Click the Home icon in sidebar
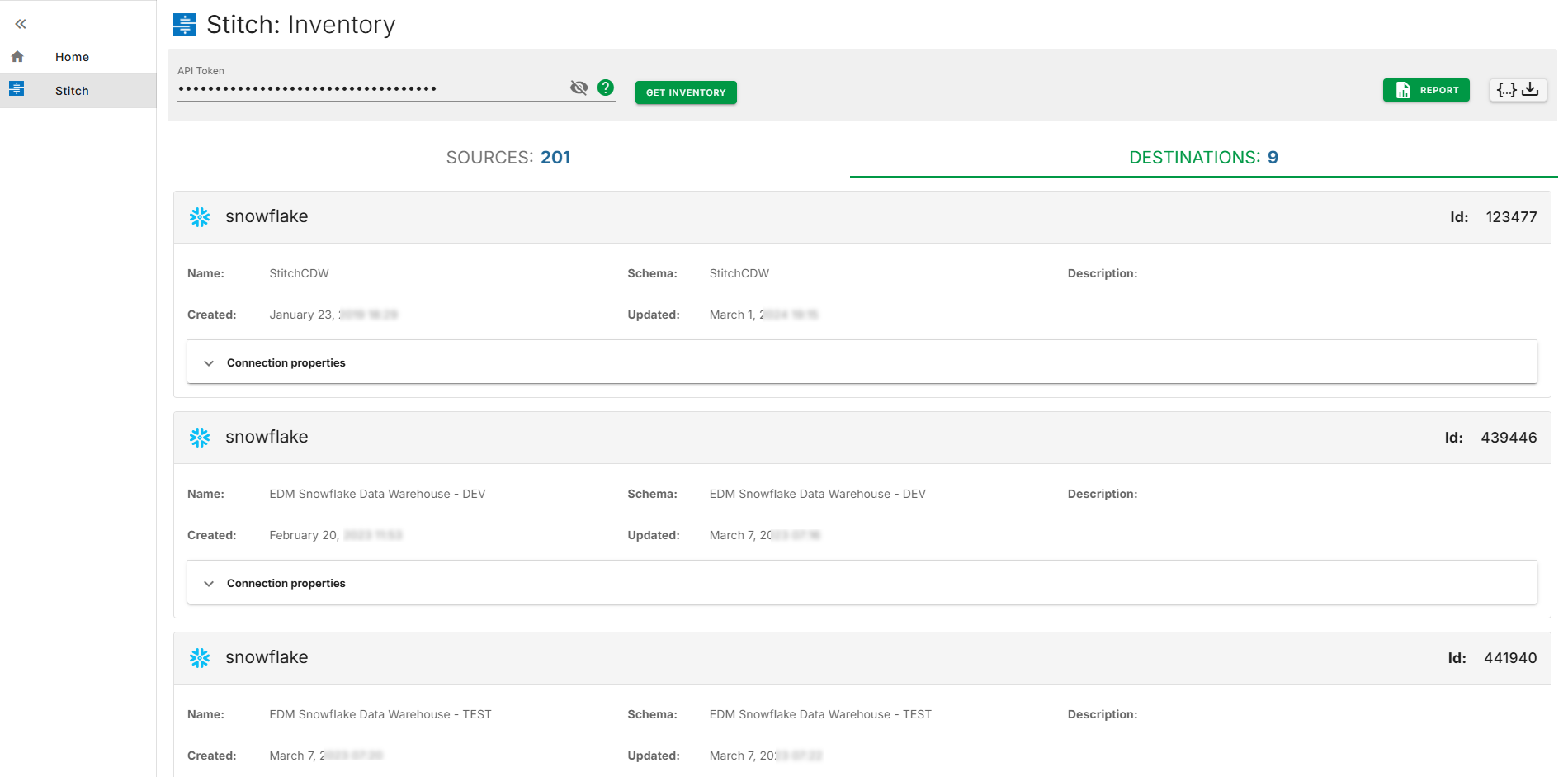This screenshot has width=1568, height=777. pyautogui.click(x=17, y=57)
